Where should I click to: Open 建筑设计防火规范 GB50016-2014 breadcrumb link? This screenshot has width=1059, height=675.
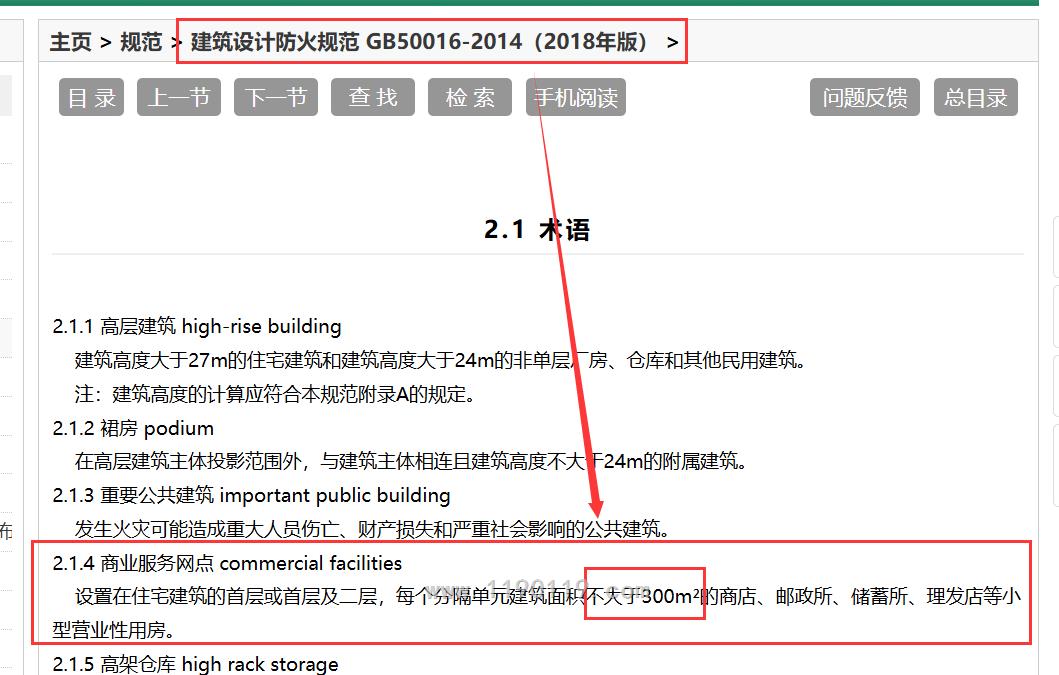pos(419,42)
